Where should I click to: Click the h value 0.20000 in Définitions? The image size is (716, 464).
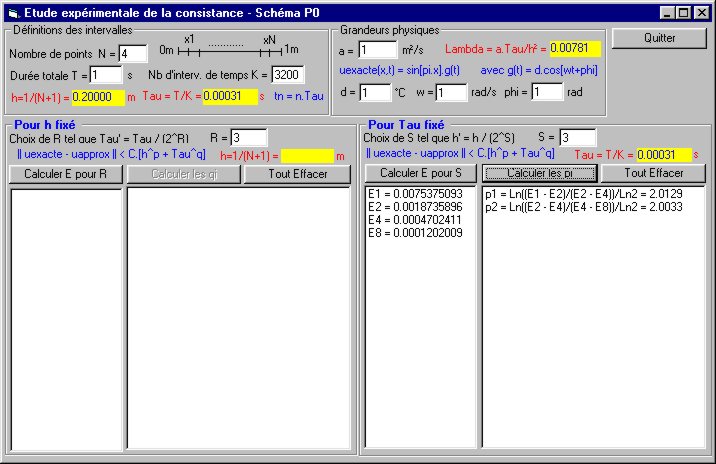[x=98, y=97]
